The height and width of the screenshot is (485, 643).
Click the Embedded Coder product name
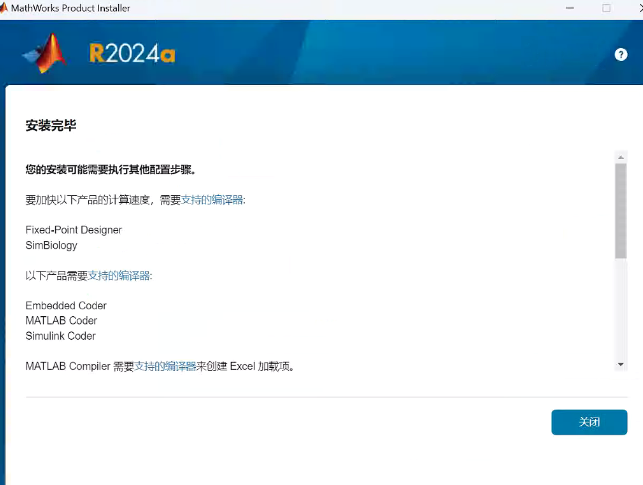pos(66,305)
